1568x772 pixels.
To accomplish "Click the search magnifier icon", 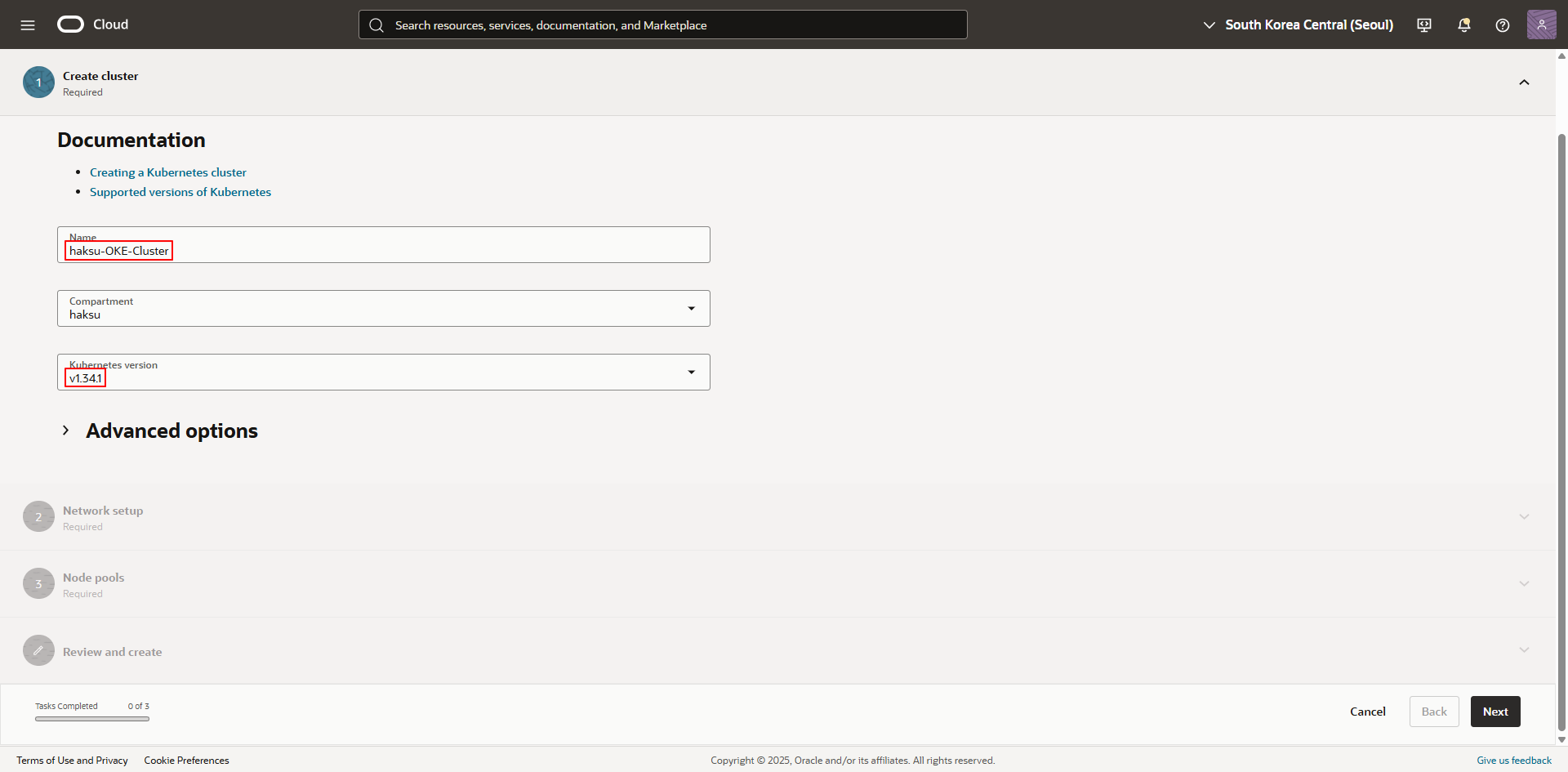I will tap(376, 25).
